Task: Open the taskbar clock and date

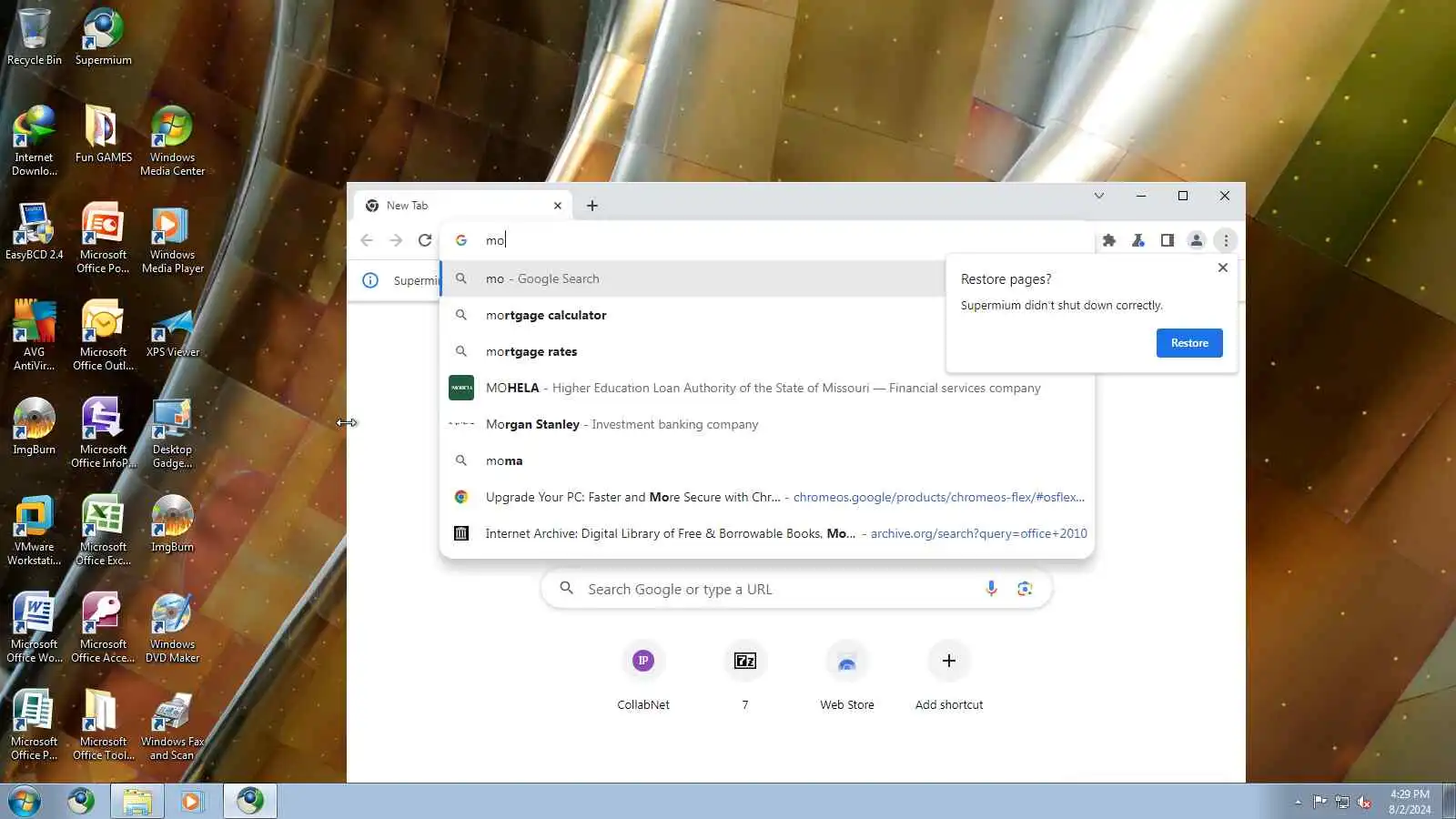Action: click(x=1410, y=802)
